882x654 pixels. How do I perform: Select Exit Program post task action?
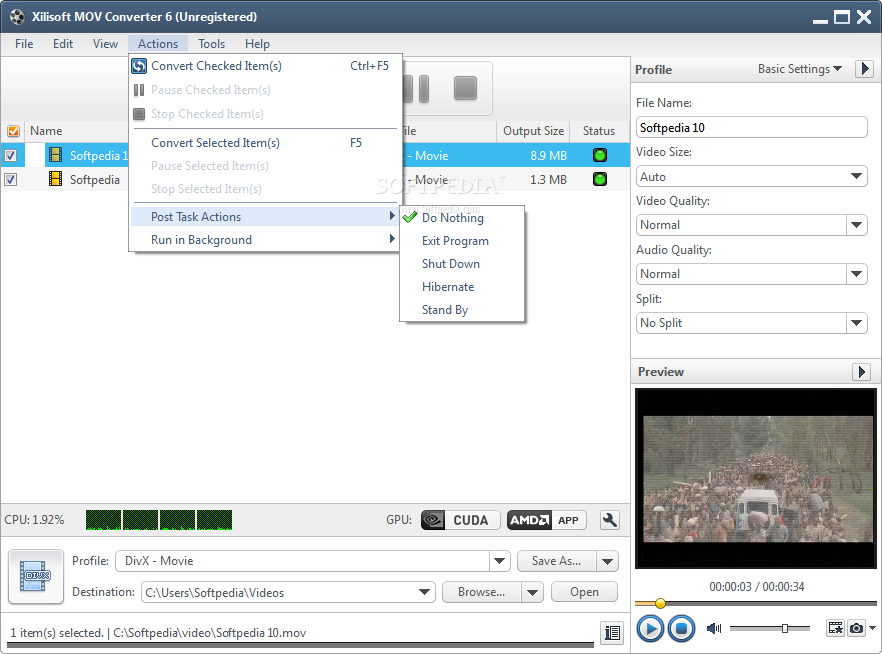(x=462, y=241)
